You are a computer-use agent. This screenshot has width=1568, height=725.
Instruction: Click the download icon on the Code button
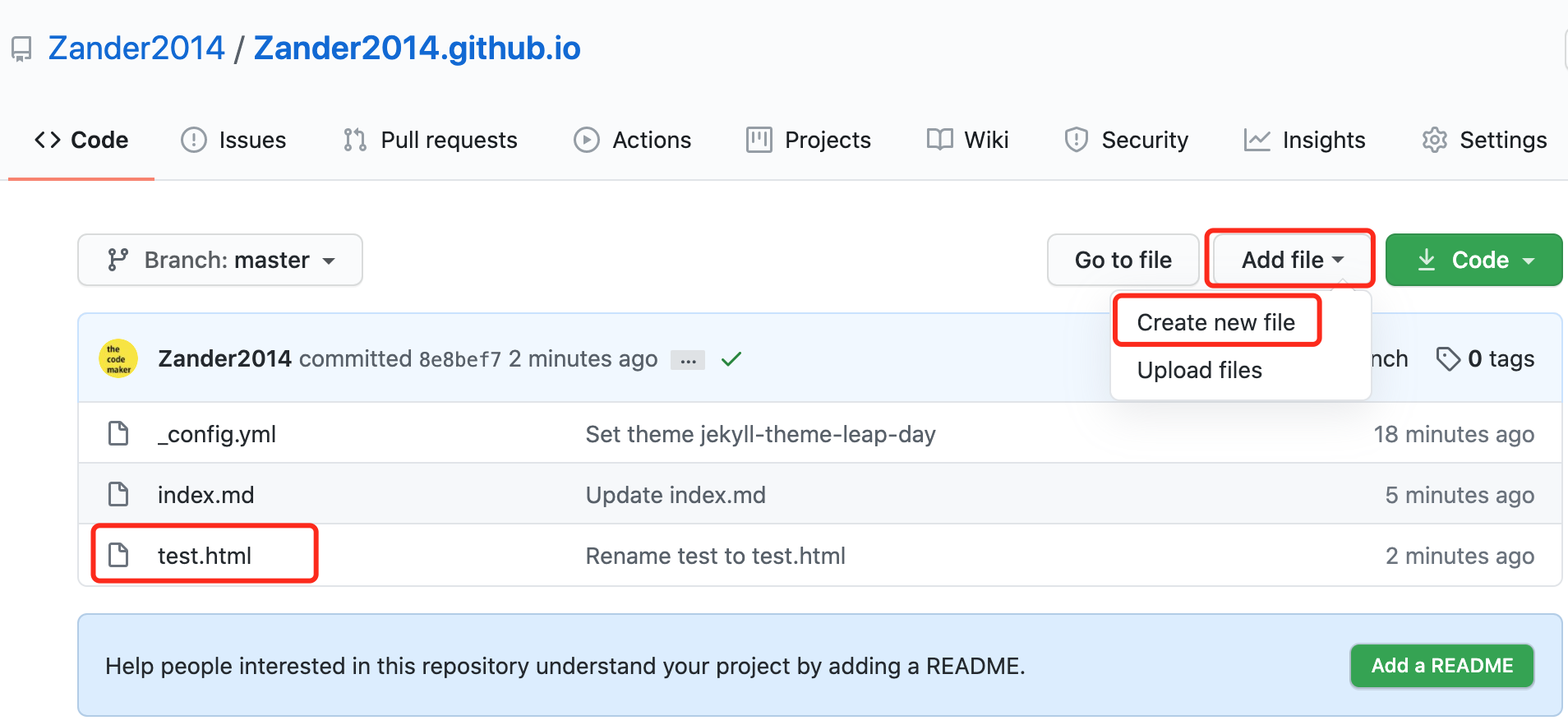[1427, 260]
